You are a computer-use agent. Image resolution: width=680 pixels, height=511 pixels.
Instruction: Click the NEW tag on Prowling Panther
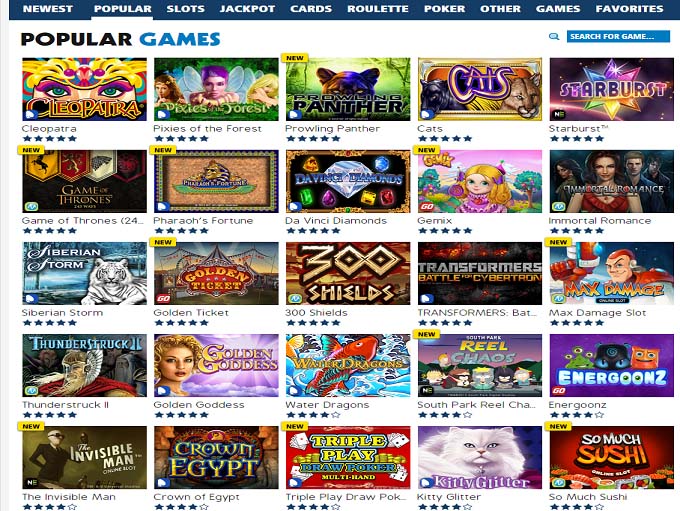tap(295, 58)
